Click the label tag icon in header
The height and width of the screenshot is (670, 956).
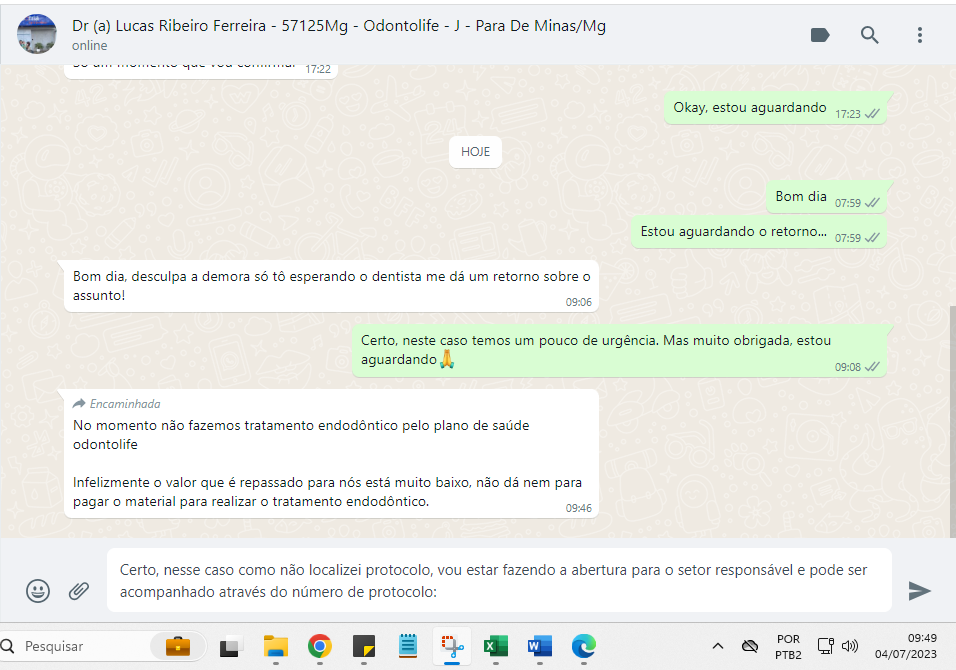pyautogui.click(x=820, y=35)
